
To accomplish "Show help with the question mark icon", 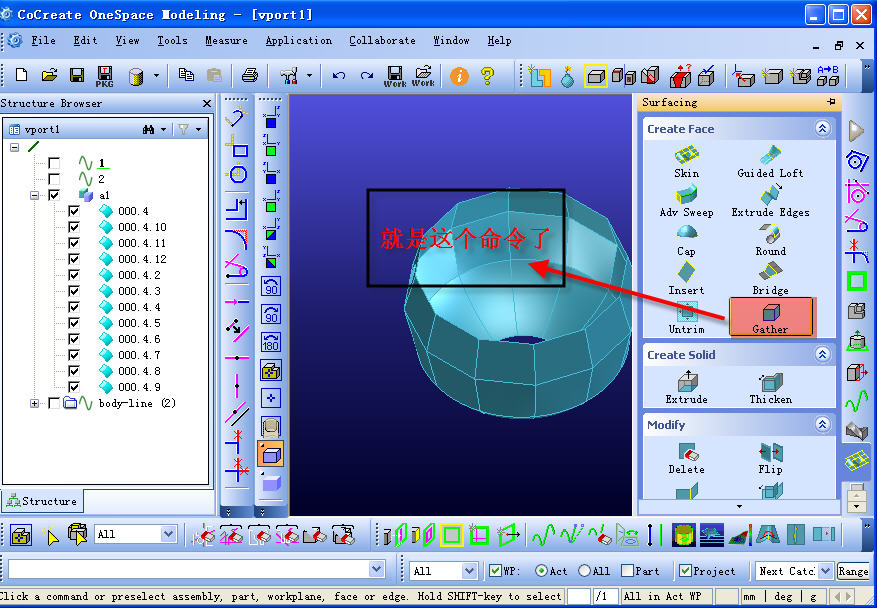I will coord(487,76).
